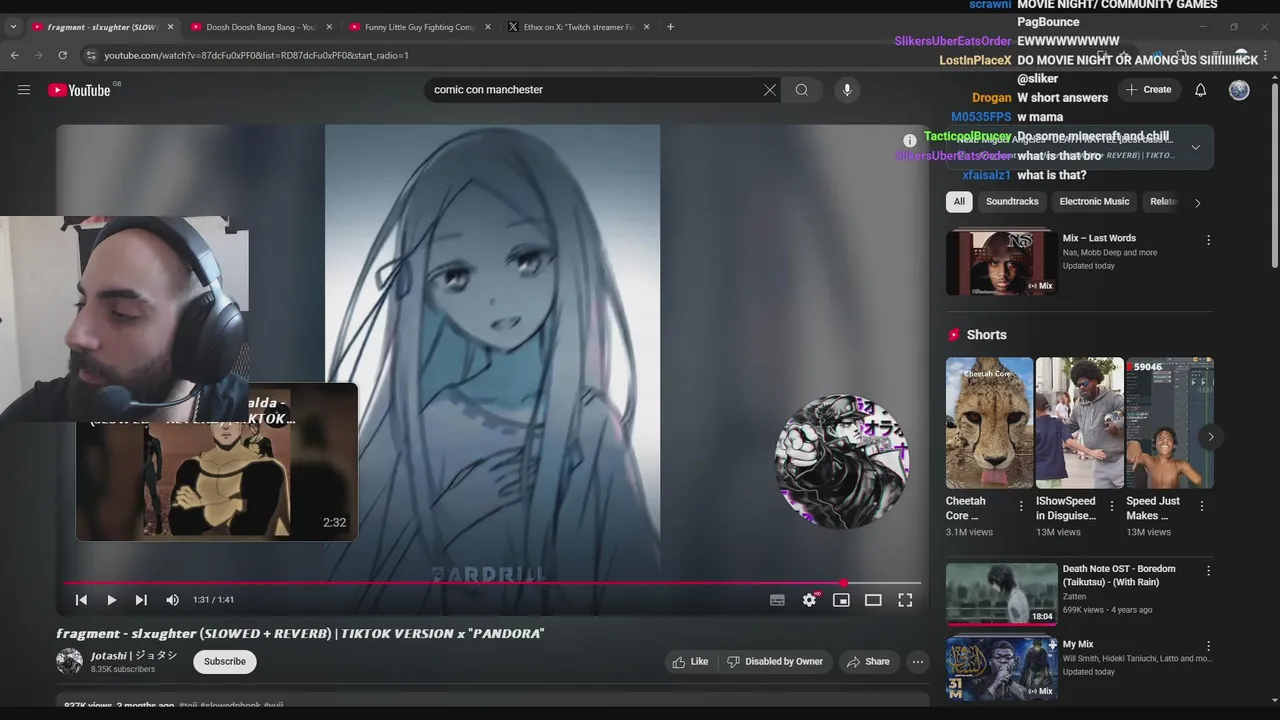Open options for the Death Note OST video

(x=1208, y=571)
